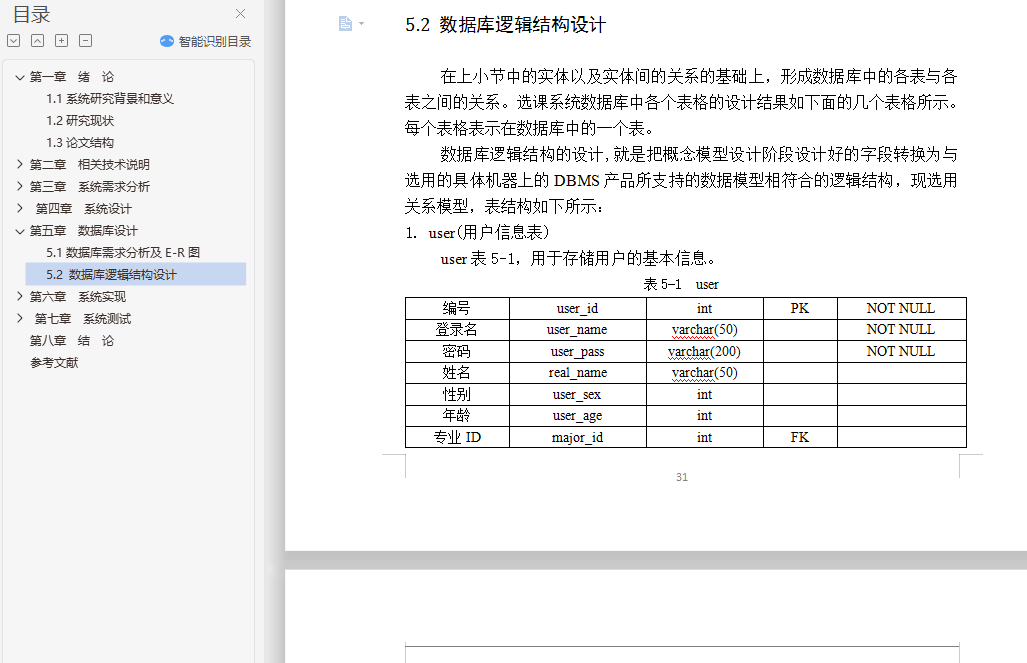Image resolution: width=1027 pixels, height=663 pixels.
Task: Jump to 1.1 系统研究背景和意义
Action: pyautogui.click(x=110, y=99)
